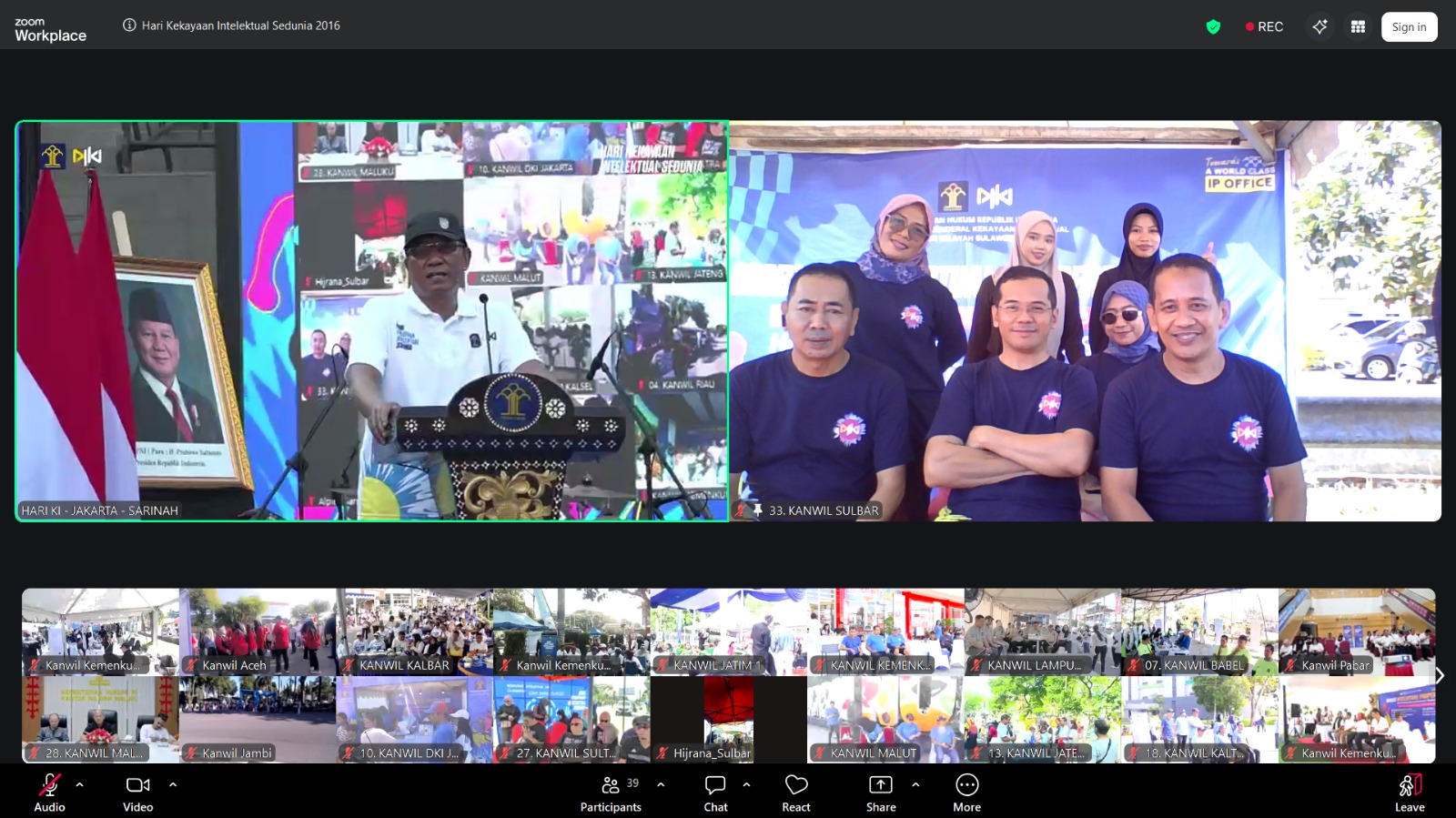Viewport: 1456px width, 818px height.
Task: Open the Participants panel
Action: tap(611, 793)
